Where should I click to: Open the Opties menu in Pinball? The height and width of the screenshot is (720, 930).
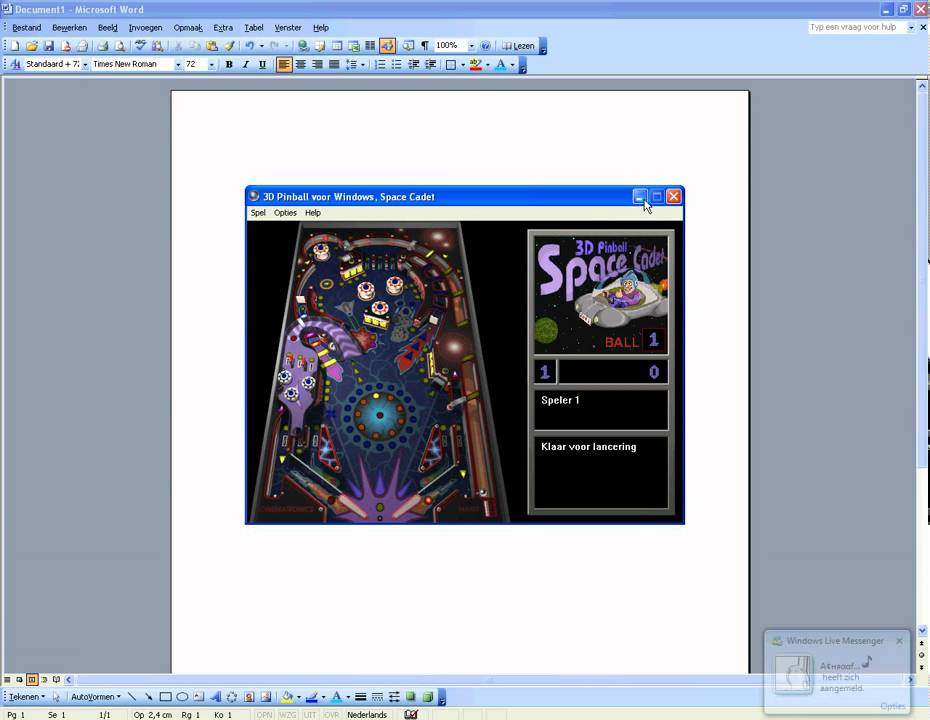pos(285,213)
